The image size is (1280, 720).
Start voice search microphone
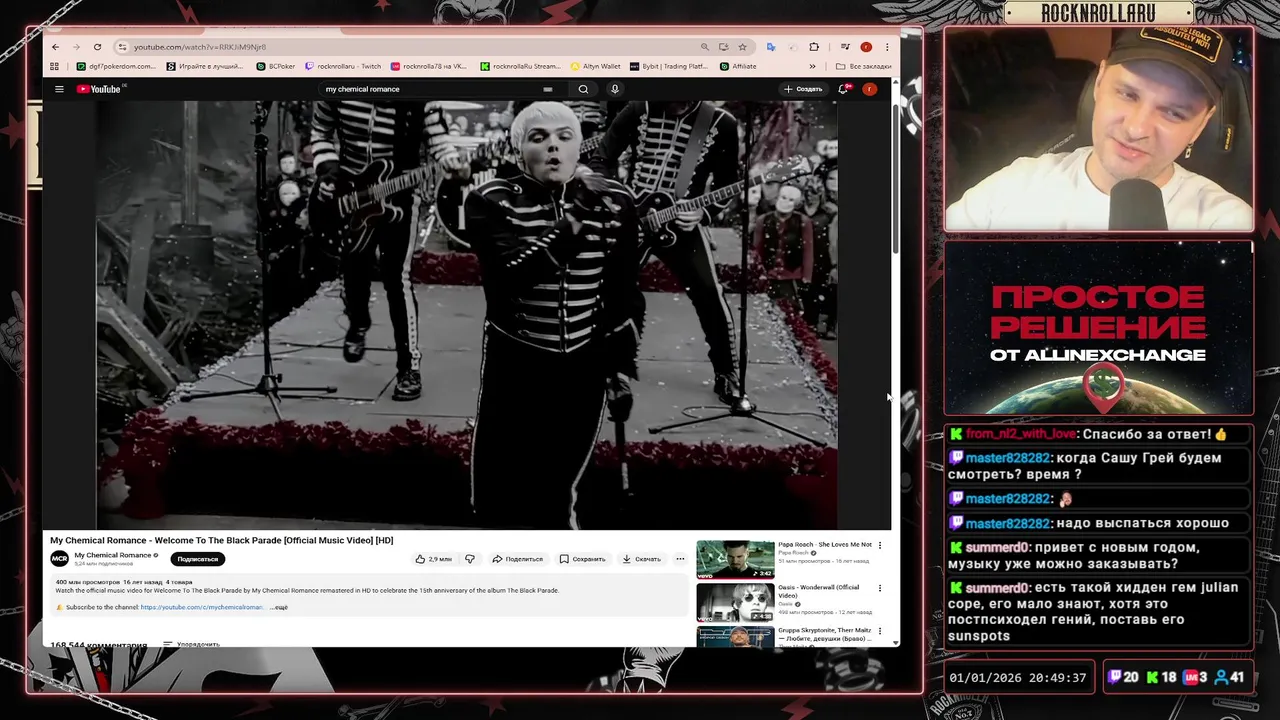click(x=614, y=89)
